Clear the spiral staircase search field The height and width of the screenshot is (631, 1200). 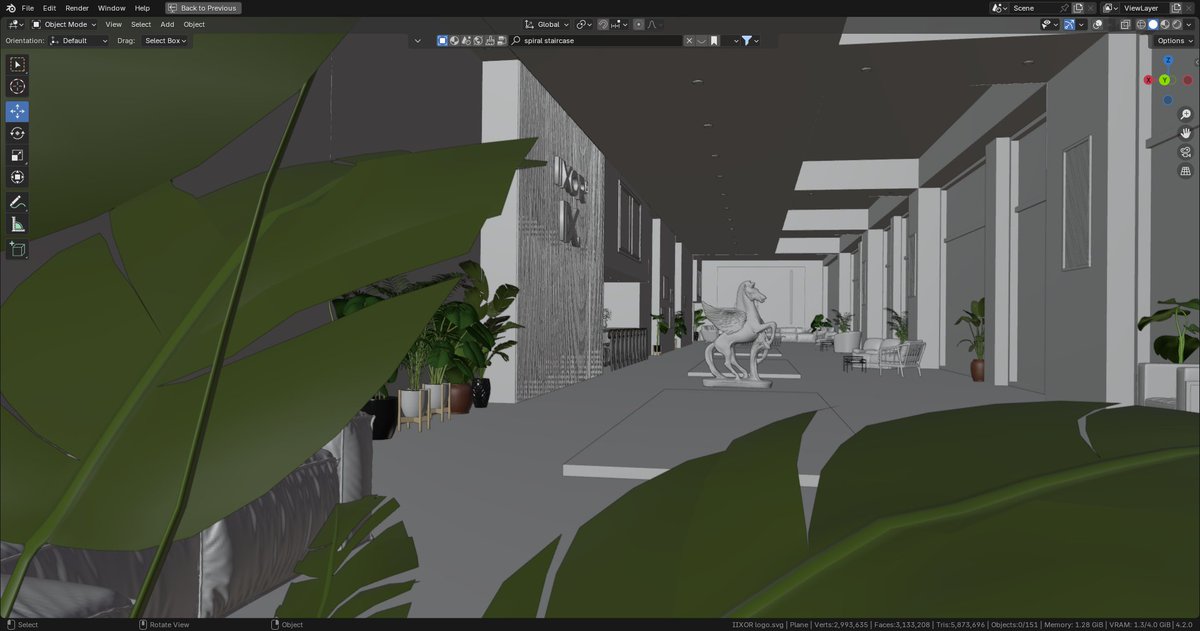point(688,40)
